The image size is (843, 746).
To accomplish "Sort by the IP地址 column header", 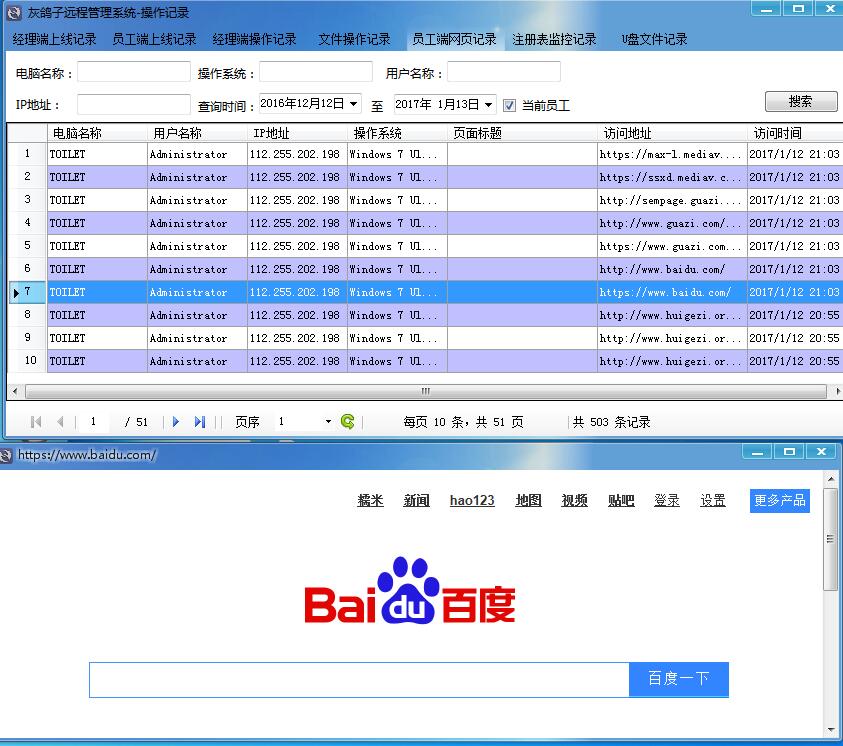I will [297, 133].
